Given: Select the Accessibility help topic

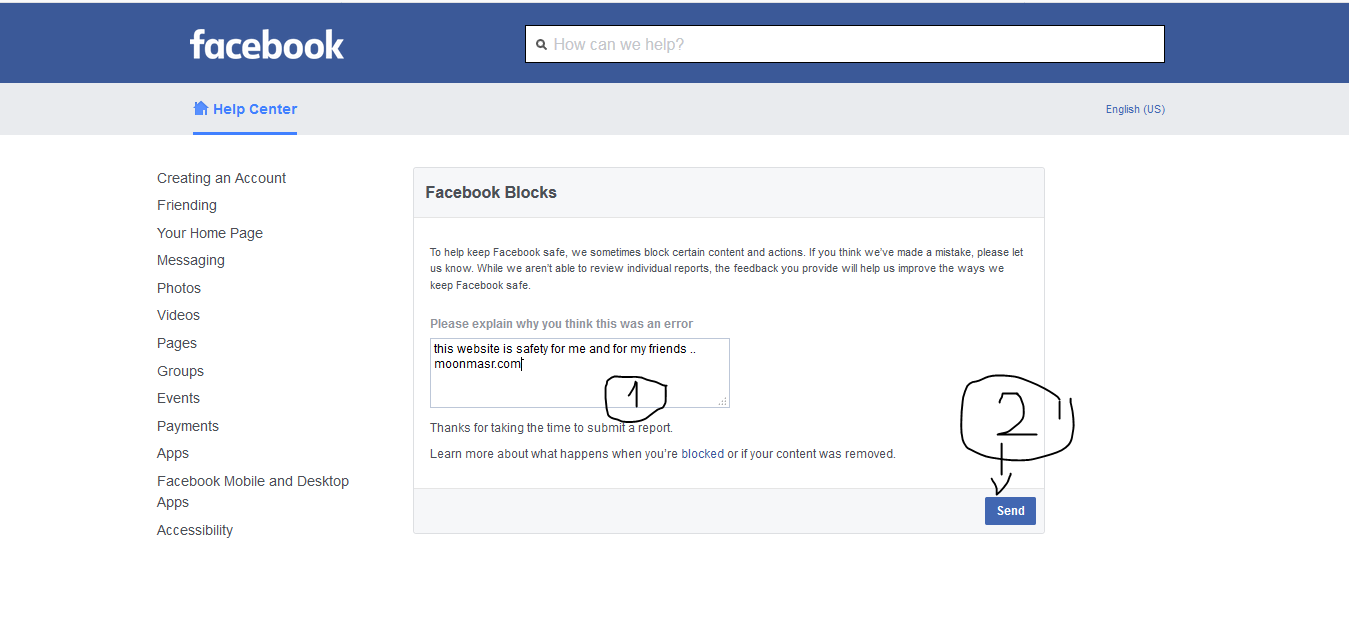Looking at the screenshot, I should click(195, 530).
